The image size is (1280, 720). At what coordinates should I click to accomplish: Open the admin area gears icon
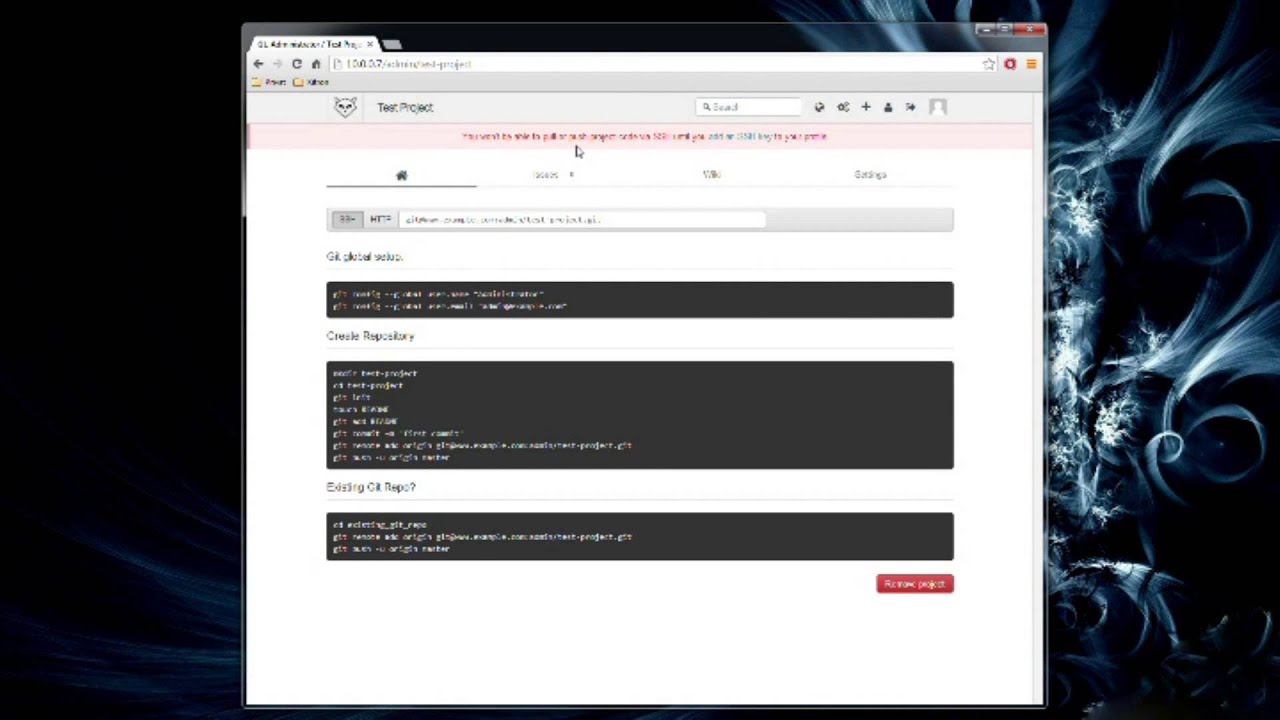click(x=843, y=107)
